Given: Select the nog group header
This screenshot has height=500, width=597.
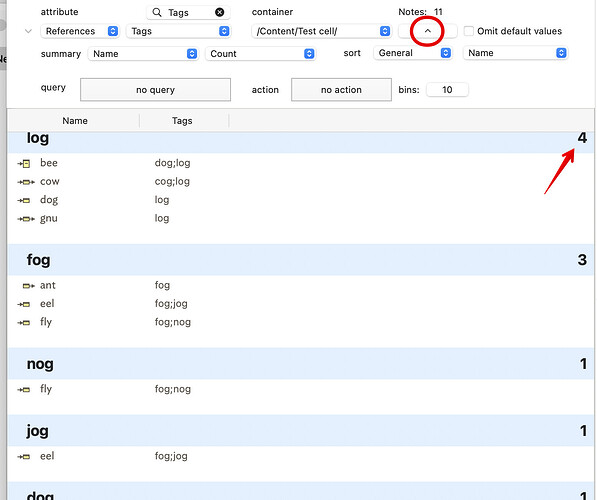Looking at the screenshot, I should pos(301,364).
